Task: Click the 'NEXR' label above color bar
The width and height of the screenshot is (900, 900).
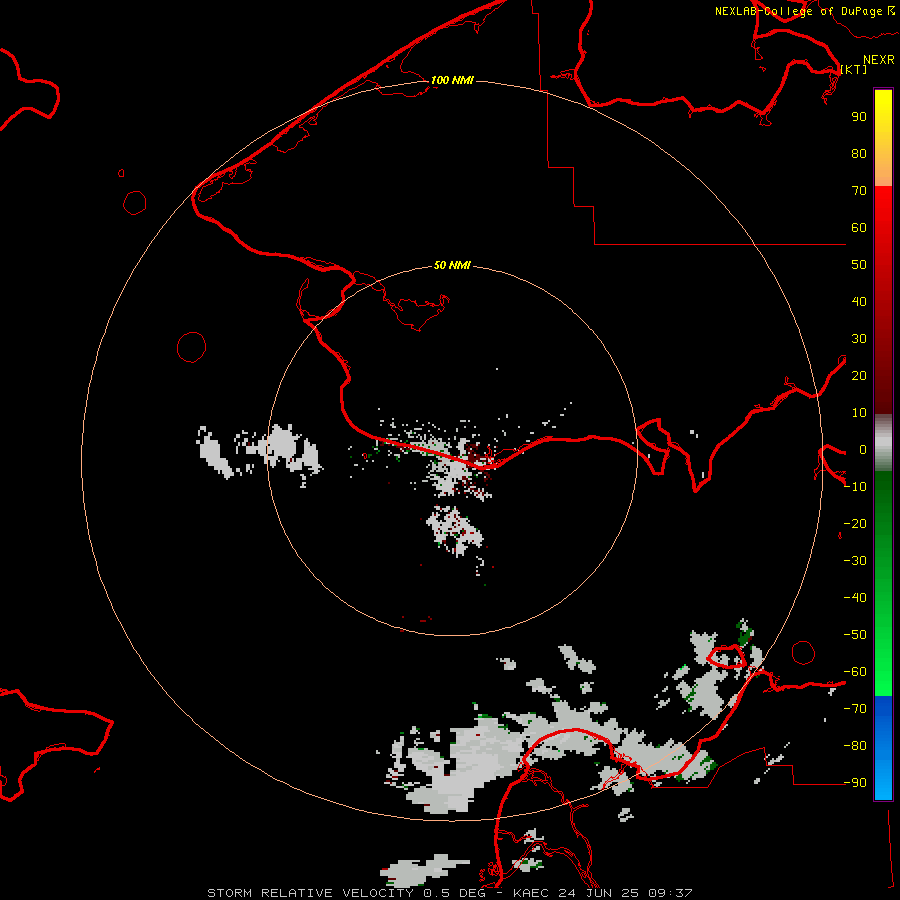Action: click(x=879, y=60)
